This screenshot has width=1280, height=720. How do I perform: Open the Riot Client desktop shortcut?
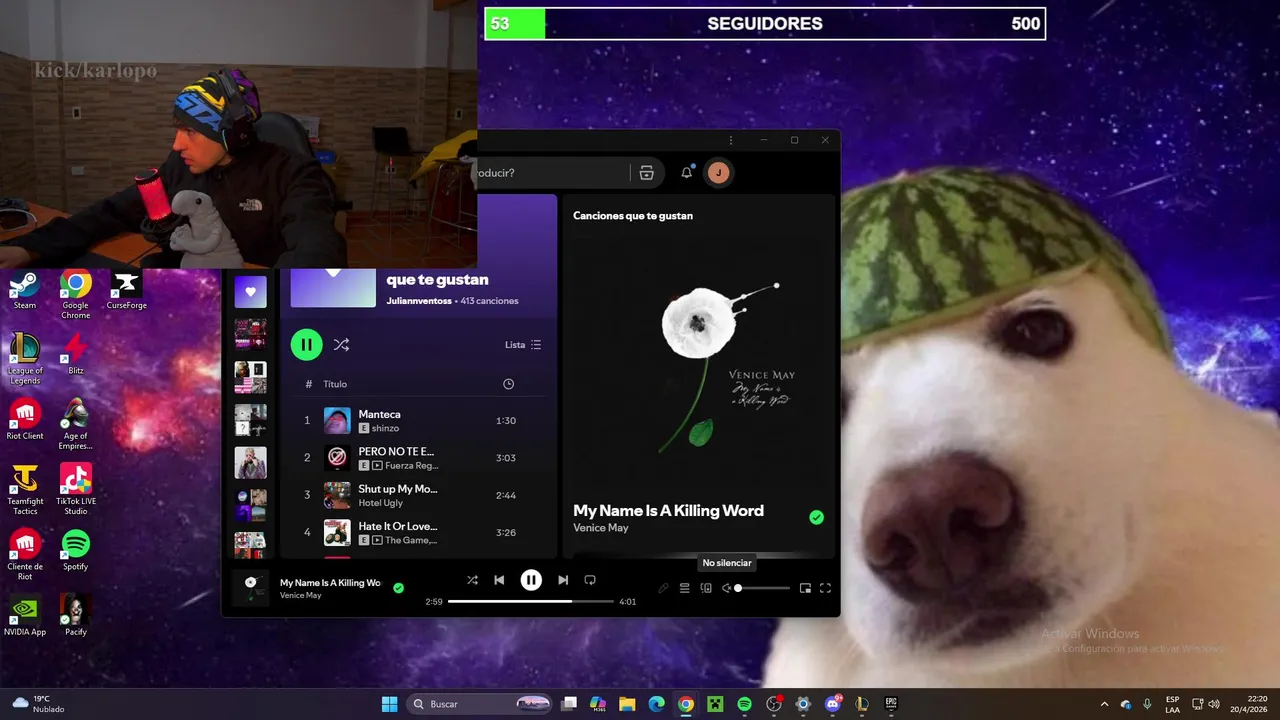[25, 421]
